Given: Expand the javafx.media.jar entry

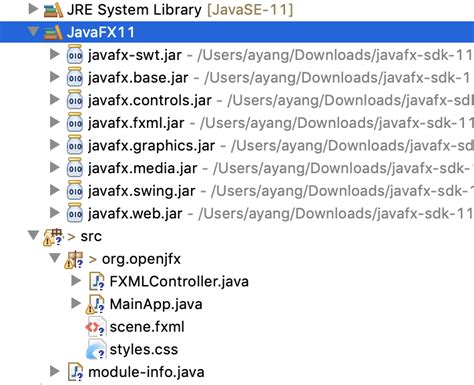Looking at the screenshot, I should click(x=54, y=168).
